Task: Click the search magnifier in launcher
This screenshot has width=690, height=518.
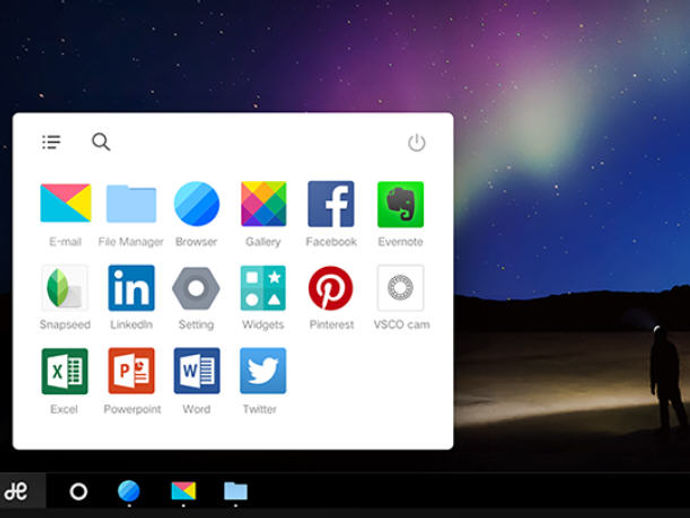Action: 101,142
